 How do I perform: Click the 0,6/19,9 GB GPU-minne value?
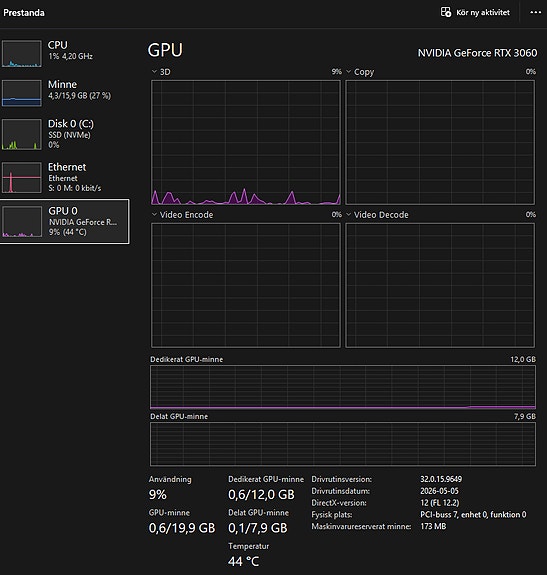pyautogui.click(x=182, y=528)
